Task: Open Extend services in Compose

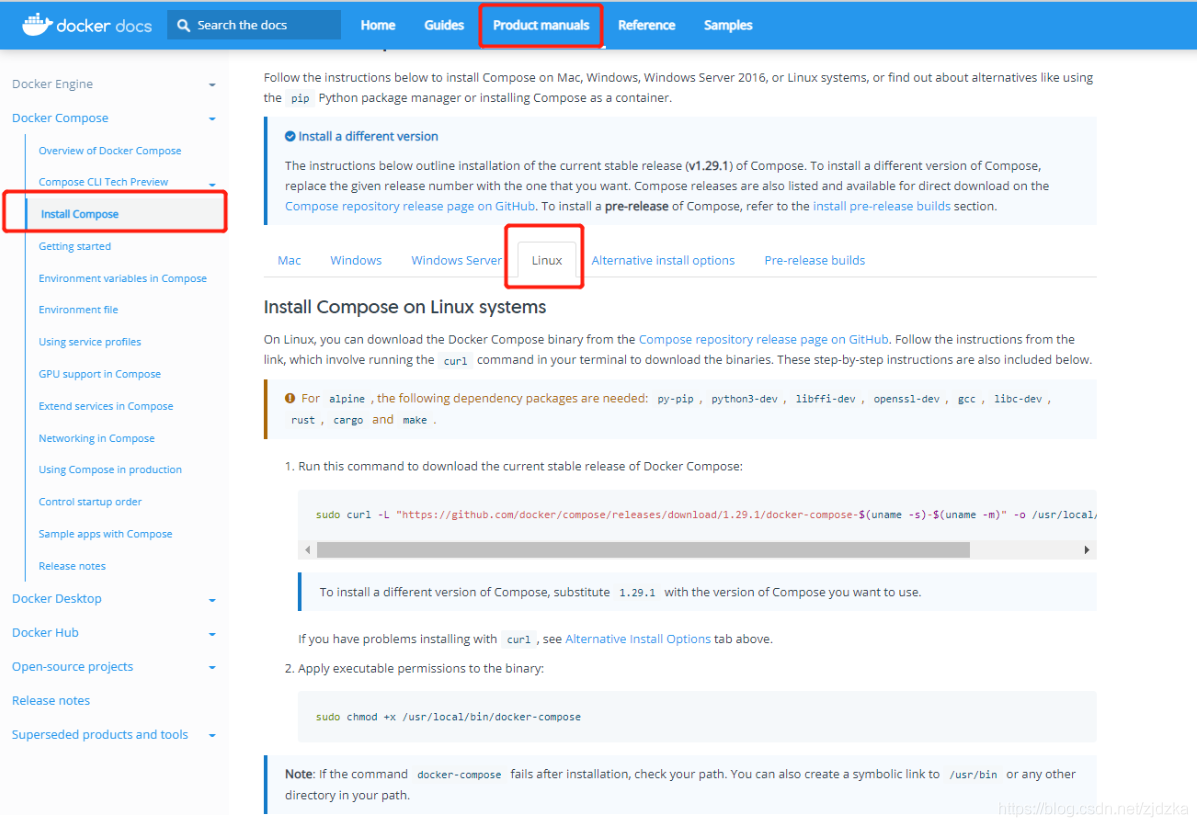Action: click(106, 406)
